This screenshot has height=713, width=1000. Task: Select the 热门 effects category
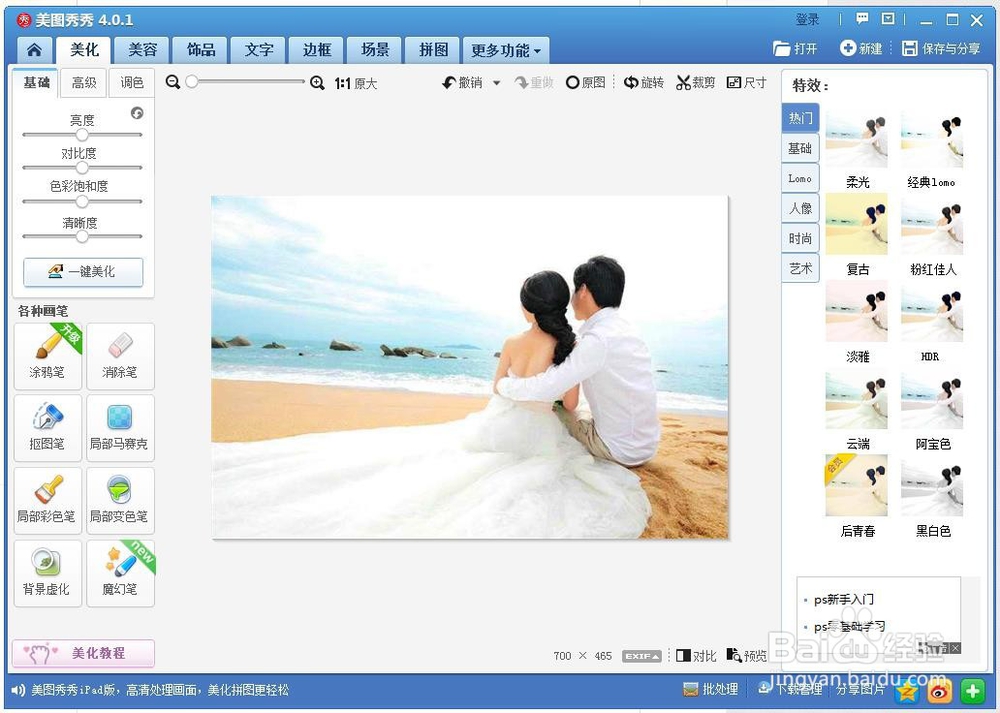click(x=801, y=118)
